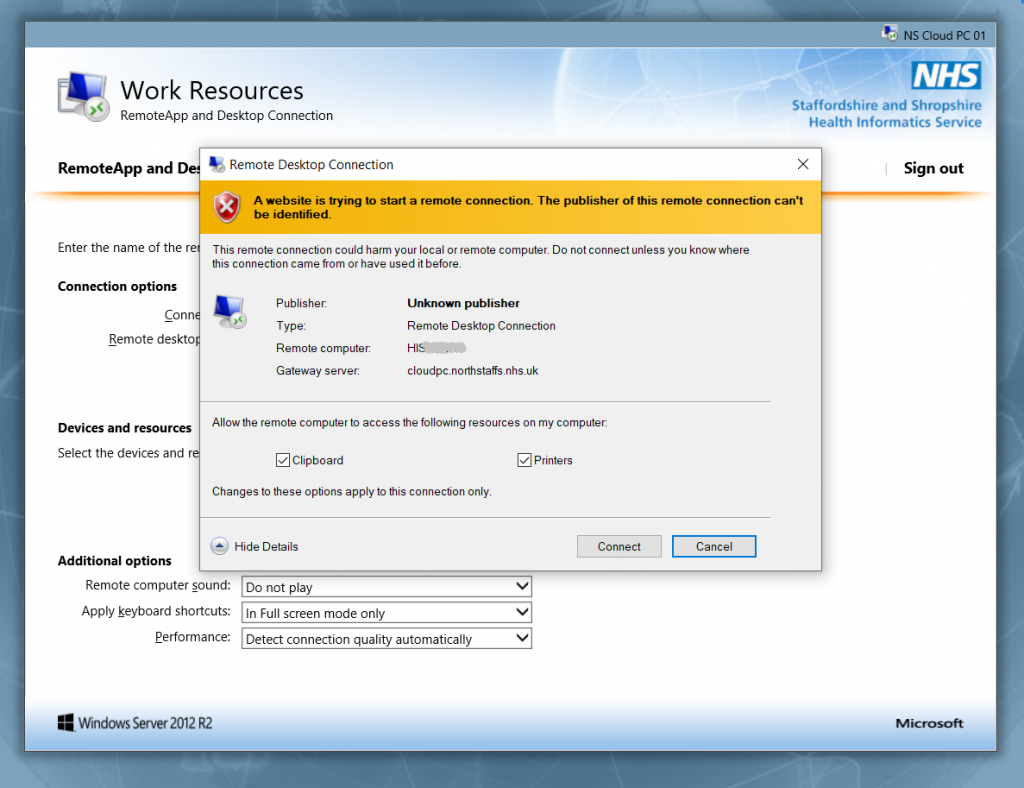The height and width of the screenshot is (788, 1024).
Task: Click the Work Resources computer icon
Action: [83, 98]
